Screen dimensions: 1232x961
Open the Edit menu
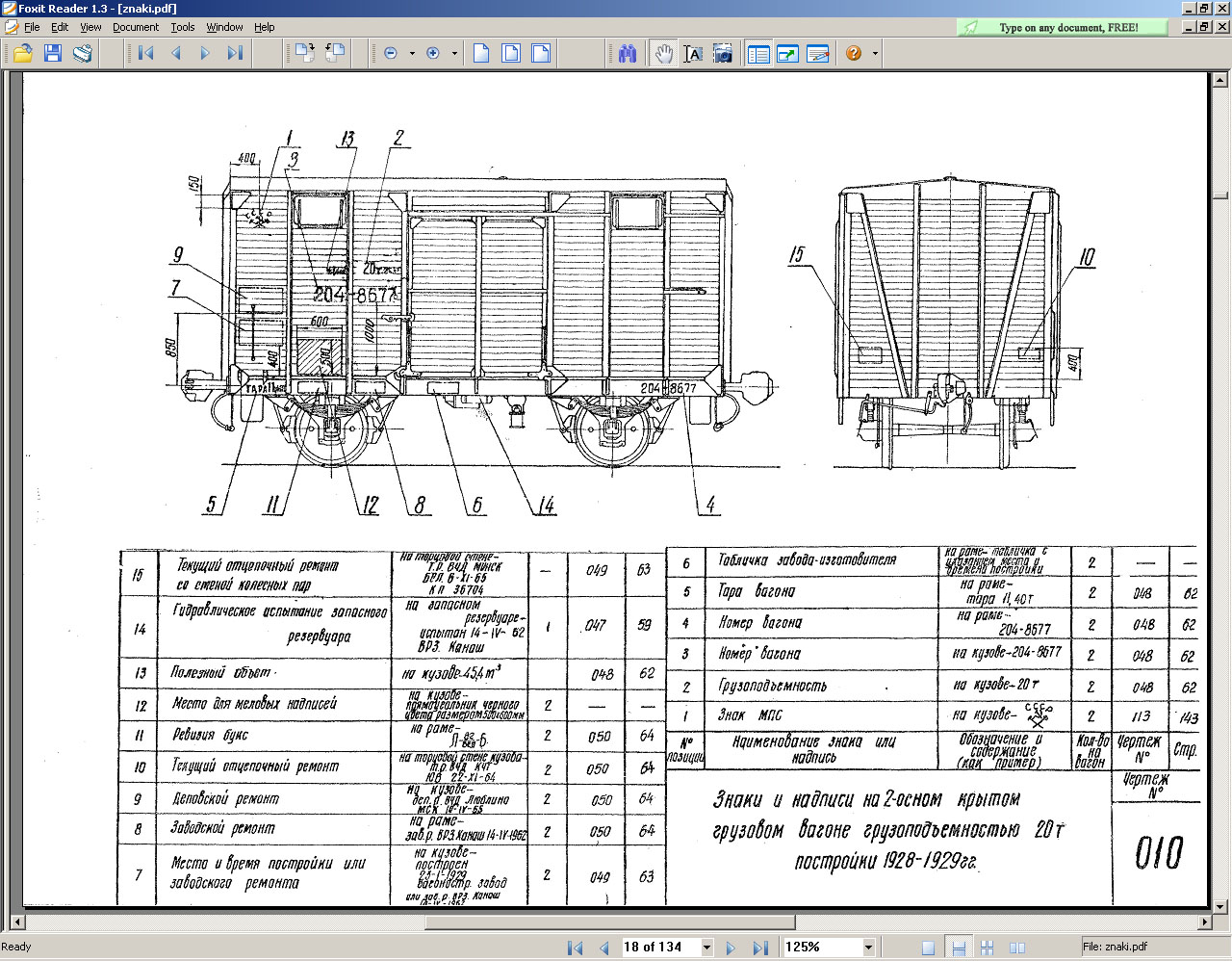[x=60, y=27]
